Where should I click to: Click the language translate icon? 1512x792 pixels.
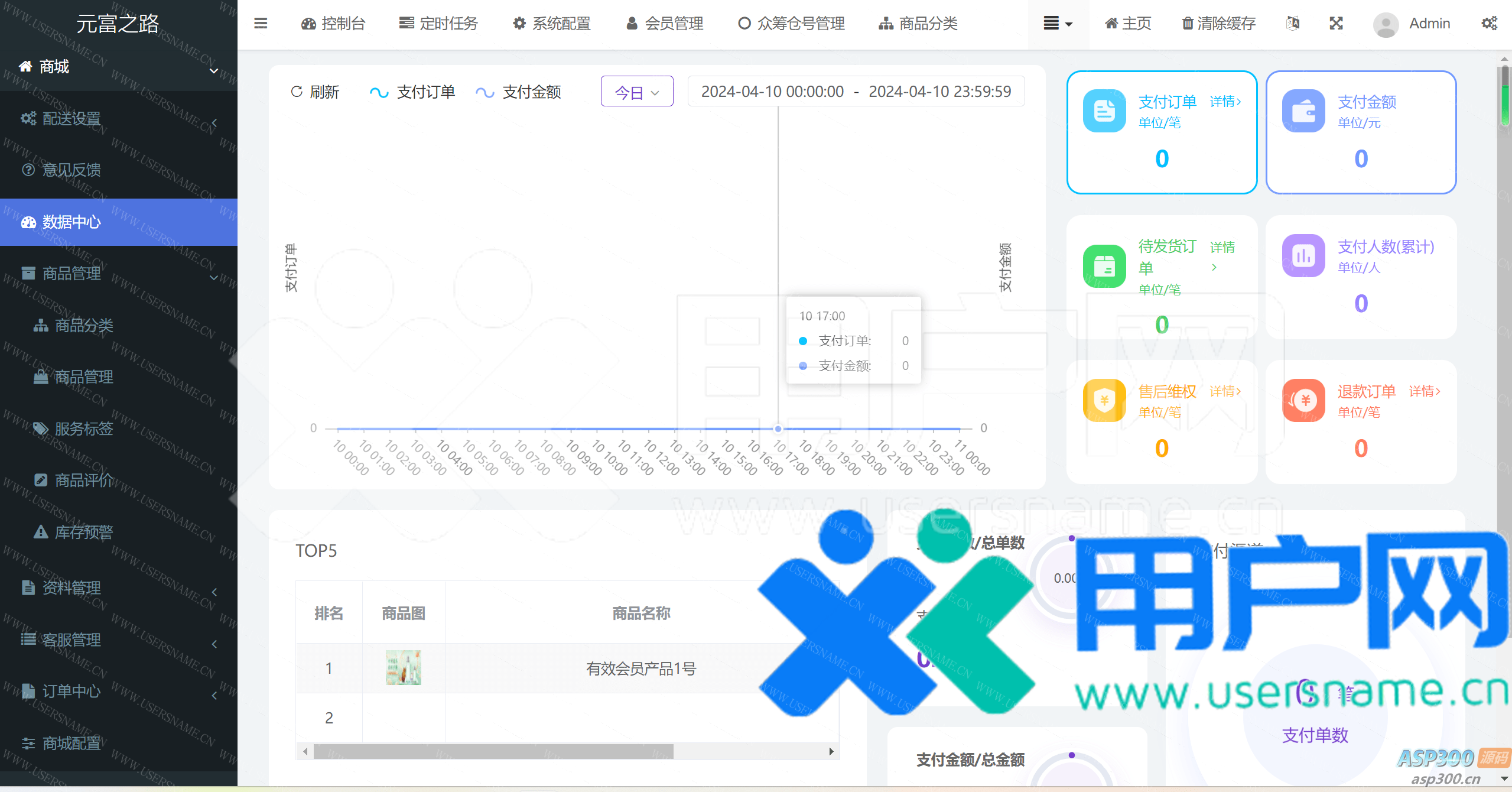(1292, 24)
